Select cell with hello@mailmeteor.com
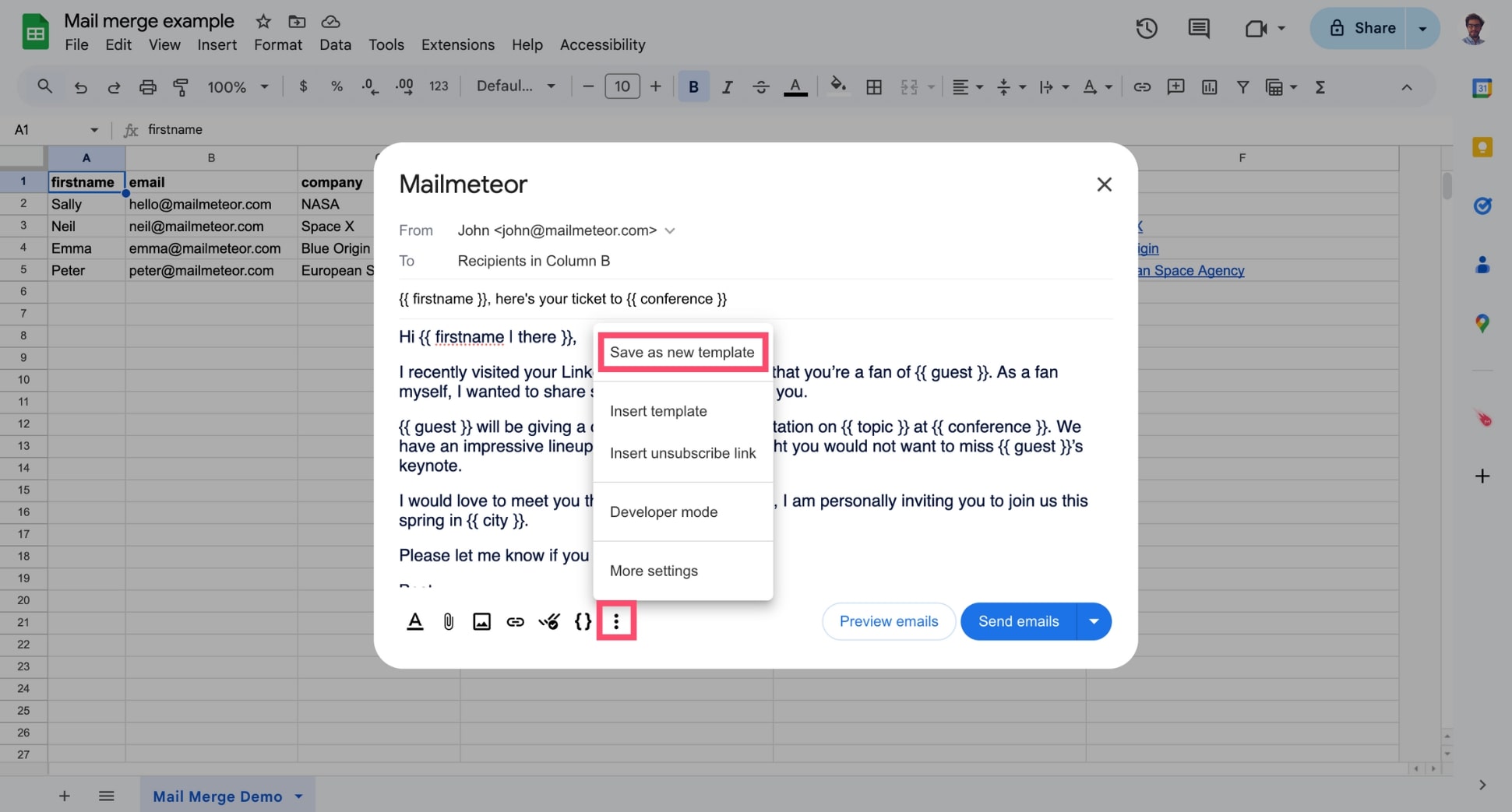The width and height of the screenshot is (1512, 812). pyautogui.click(x=211, y=204)
